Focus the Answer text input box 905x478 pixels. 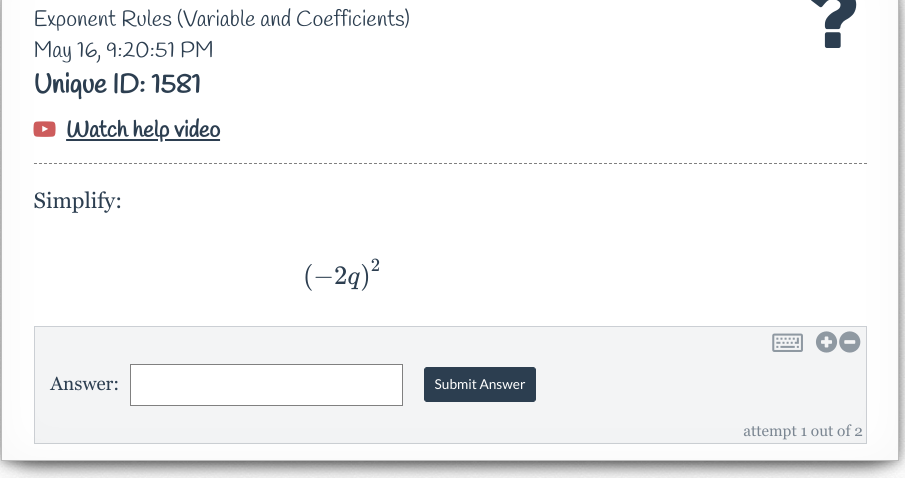(266, 385)
